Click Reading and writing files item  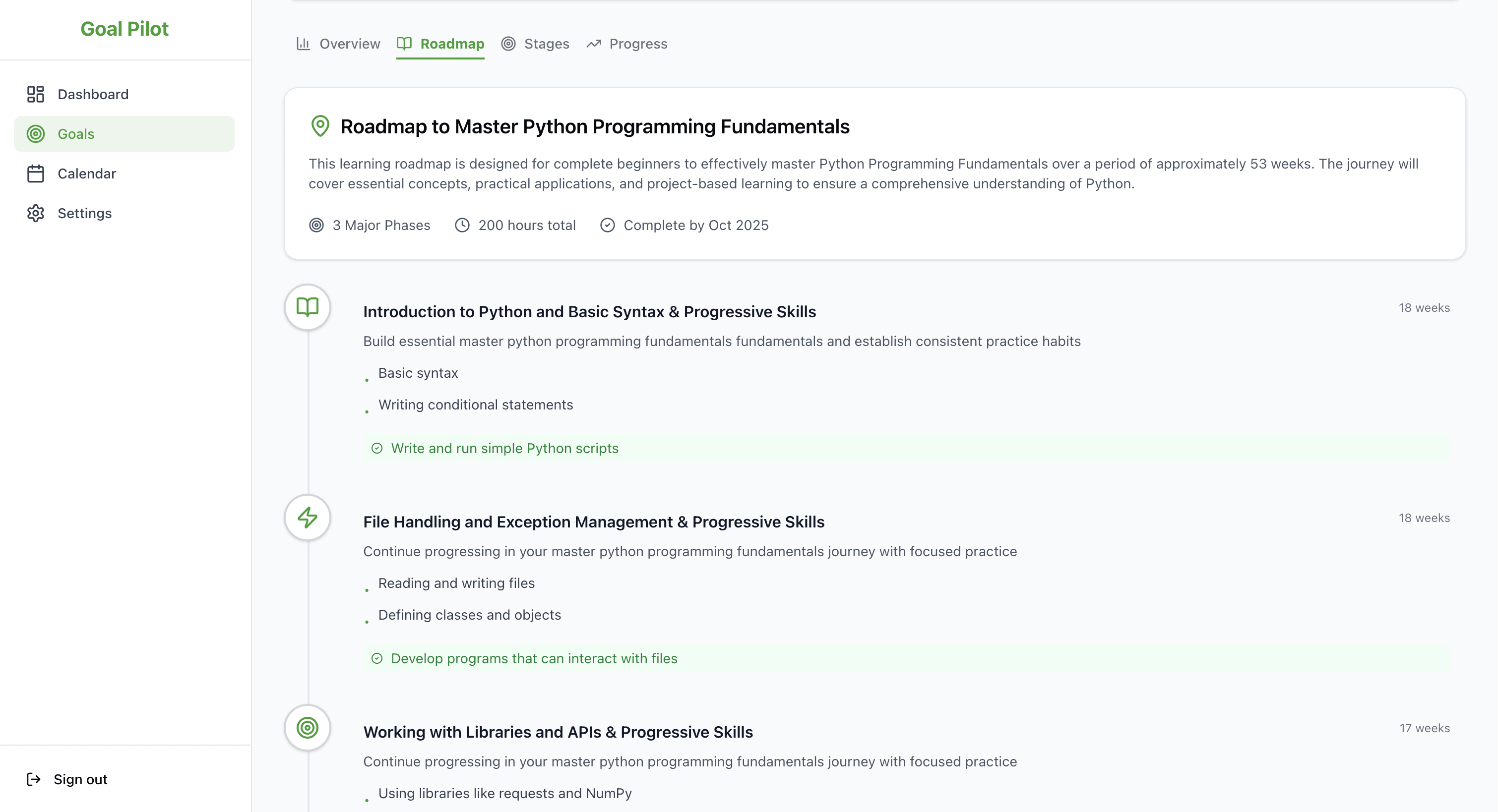[456, 583]
